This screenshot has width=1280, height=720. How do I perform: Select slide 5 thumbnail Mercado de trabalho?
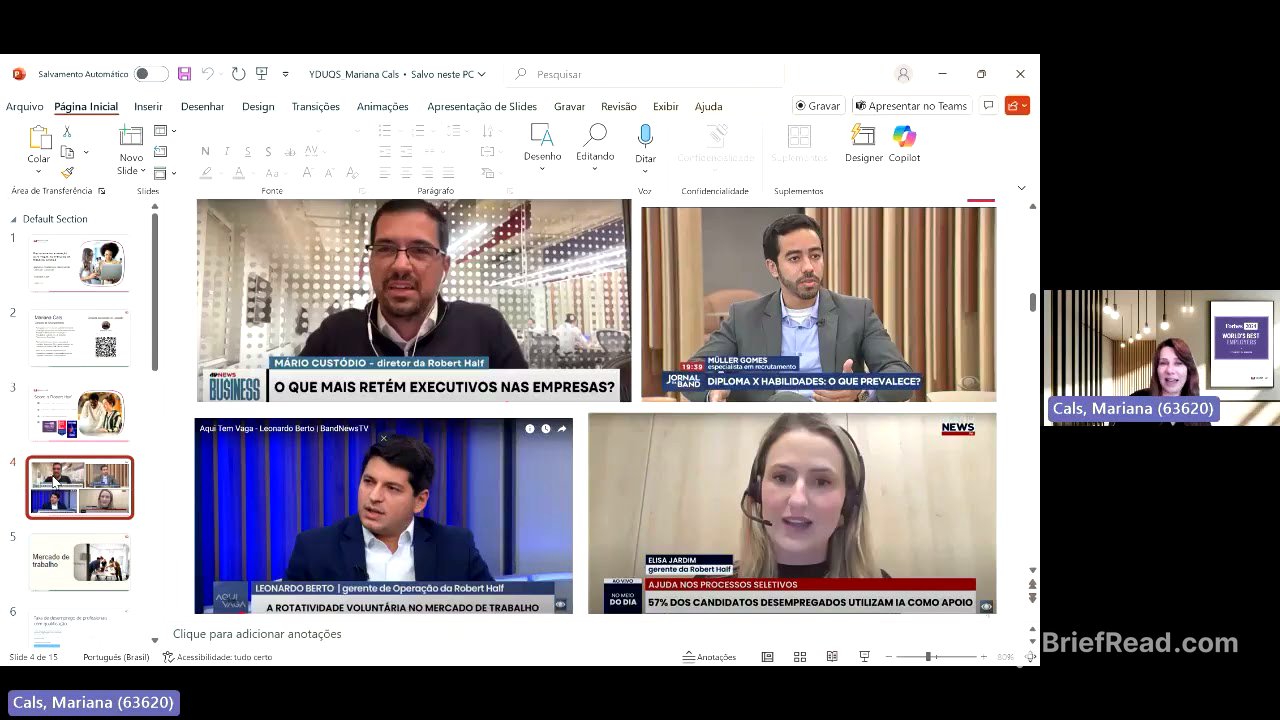(80, 562)
